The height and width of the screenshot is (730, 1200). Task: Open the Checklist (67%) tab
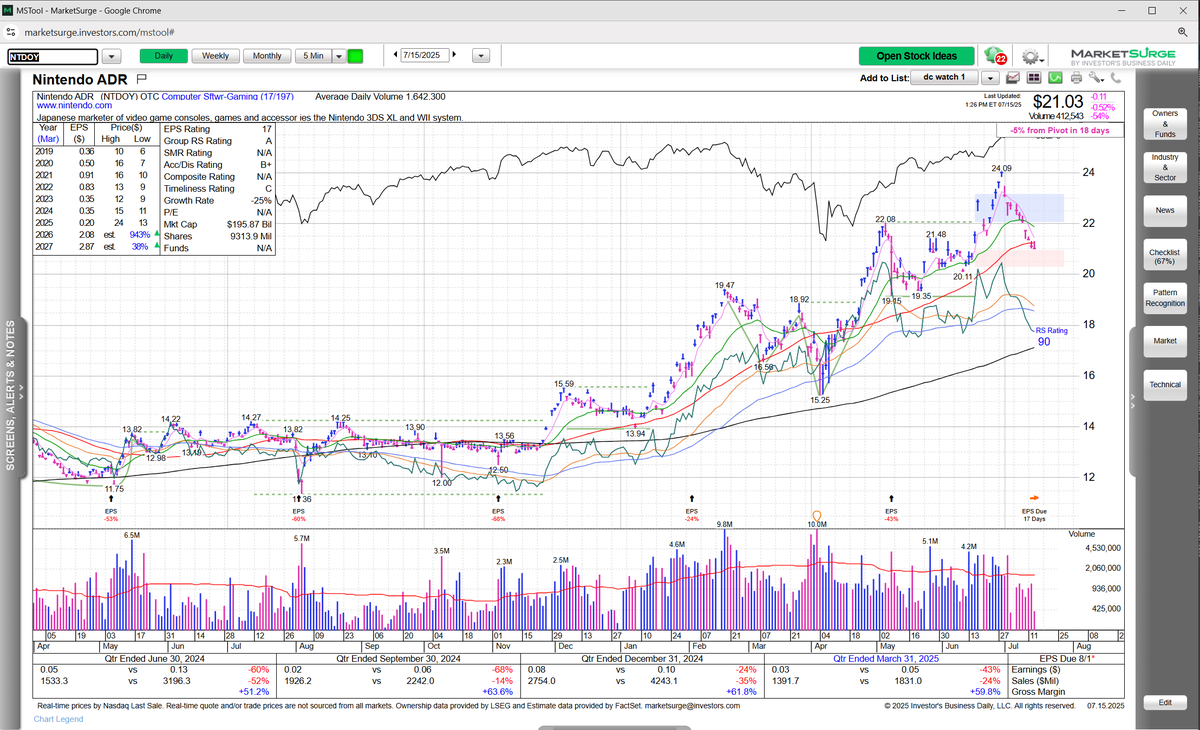(x=1164, y=257)
